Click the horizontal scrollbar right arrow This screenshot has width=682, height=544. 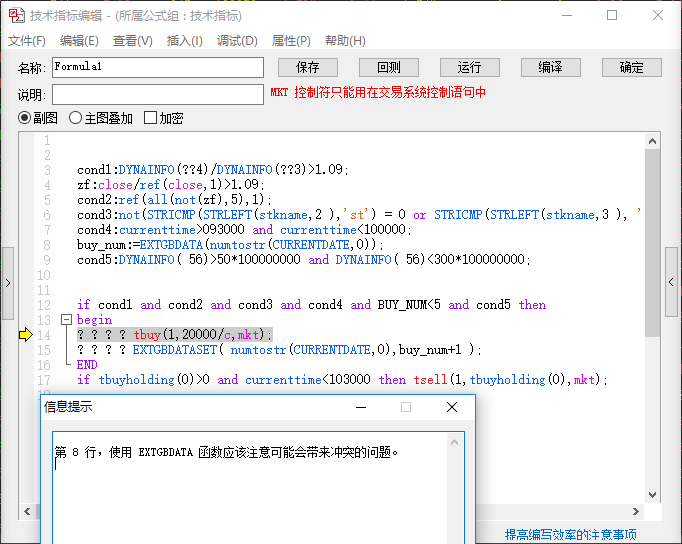[x=636, y=511]
